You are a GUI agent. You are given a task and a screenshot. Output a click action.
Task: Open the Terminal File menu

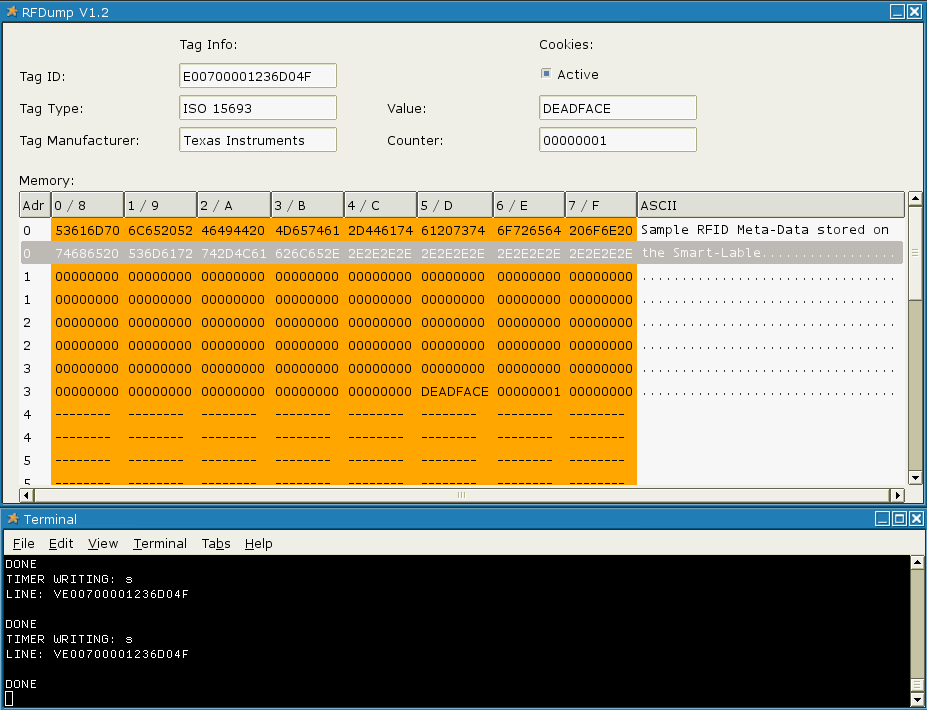(24, 543)
